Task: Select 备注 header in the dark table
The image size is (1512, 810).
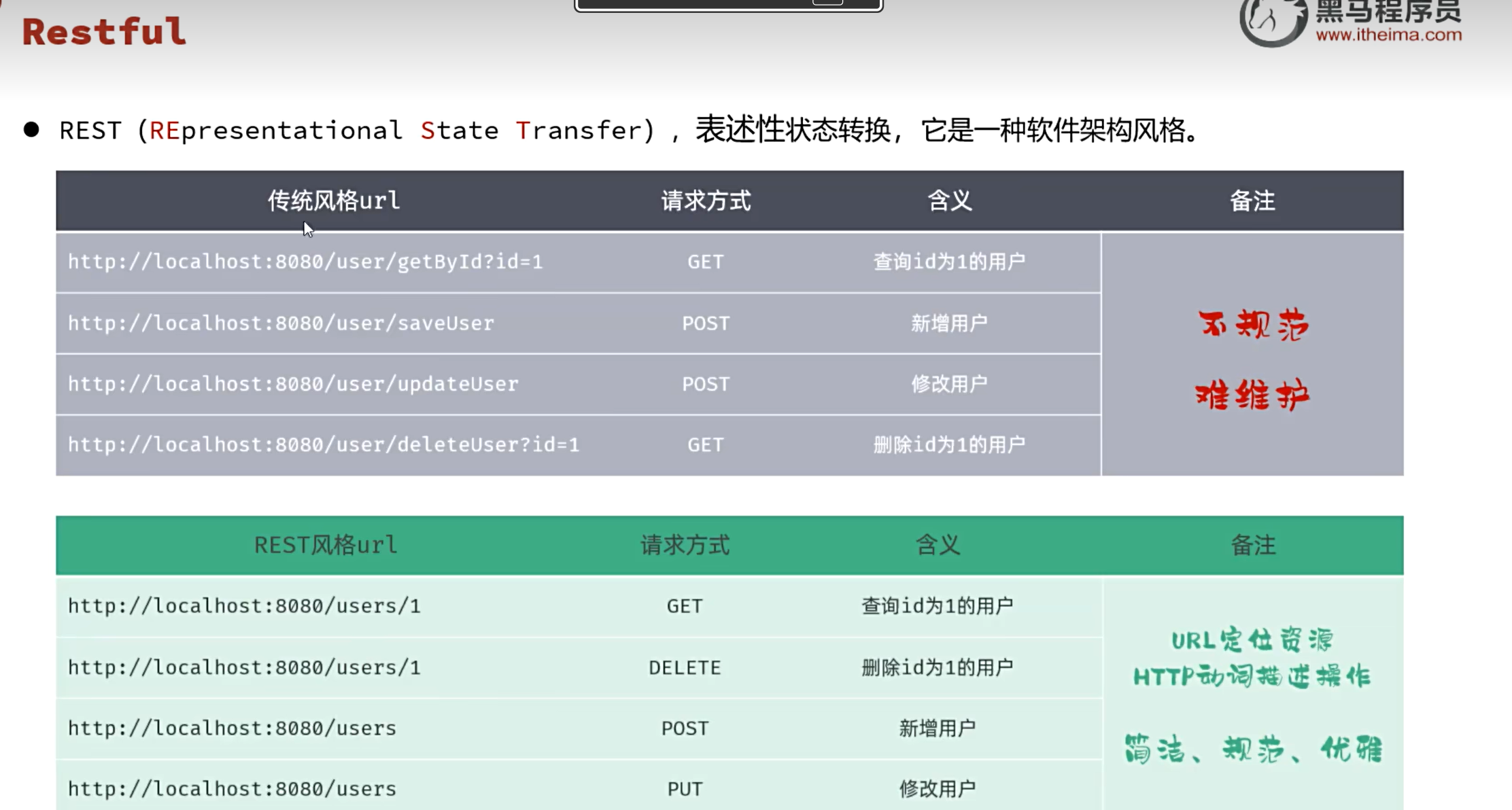Action: [1252, 200]
